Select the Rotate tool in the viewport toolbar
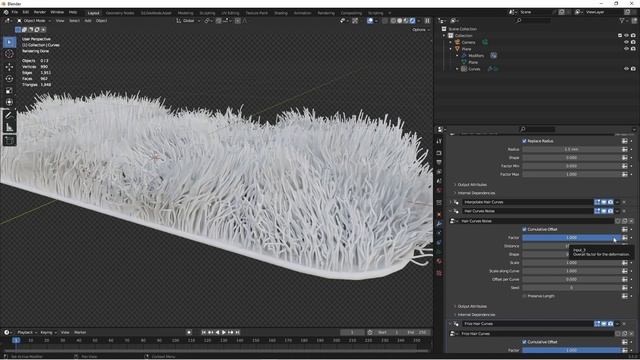The width and height of the screenshot is (640, 360). click(x=9, y=78)
